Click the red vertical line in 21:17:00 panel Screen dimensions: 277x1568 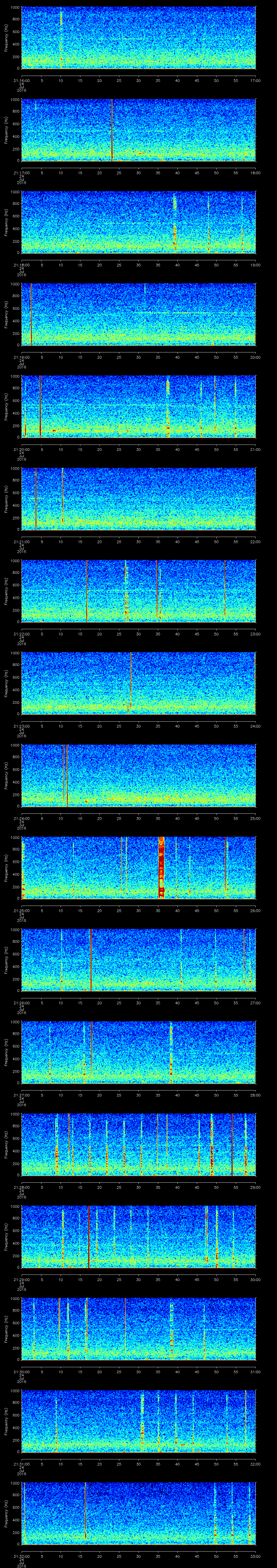[112, 130]
